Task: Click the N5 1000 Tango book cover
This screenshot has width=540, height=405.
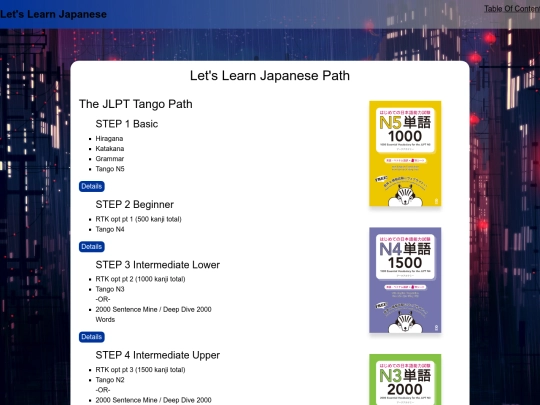Action: 405,154
